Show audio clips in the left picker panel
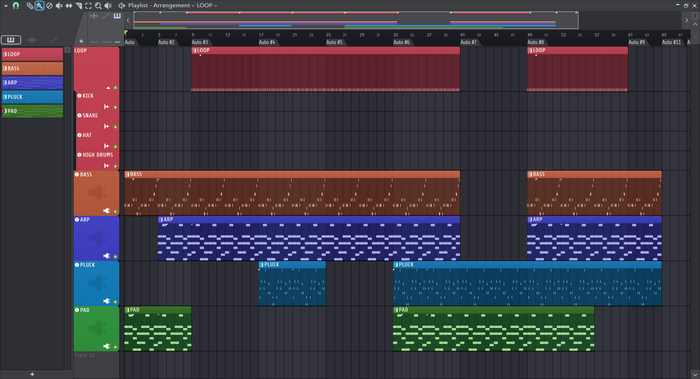This screenshot has height=379, width=700. pyautogui.click(x=32, y=40)
